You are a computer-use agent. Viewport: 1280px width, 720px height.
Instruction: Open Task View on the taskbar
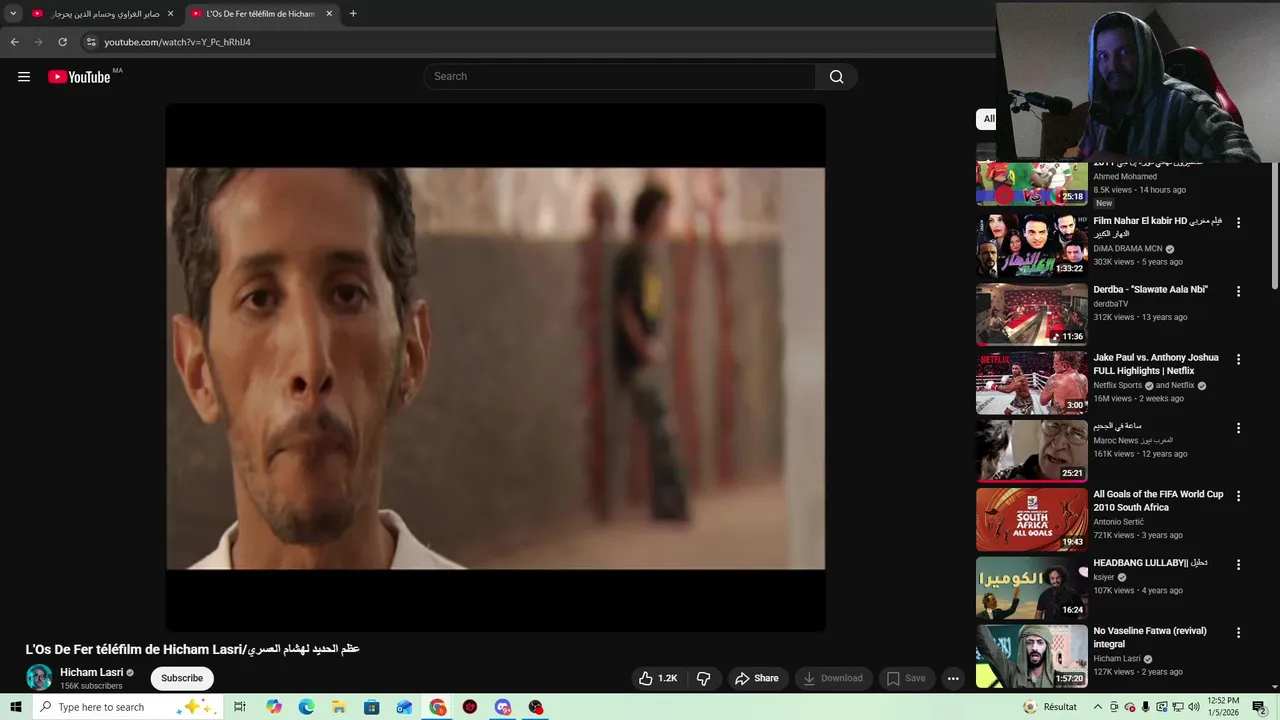tap(240, 707)
